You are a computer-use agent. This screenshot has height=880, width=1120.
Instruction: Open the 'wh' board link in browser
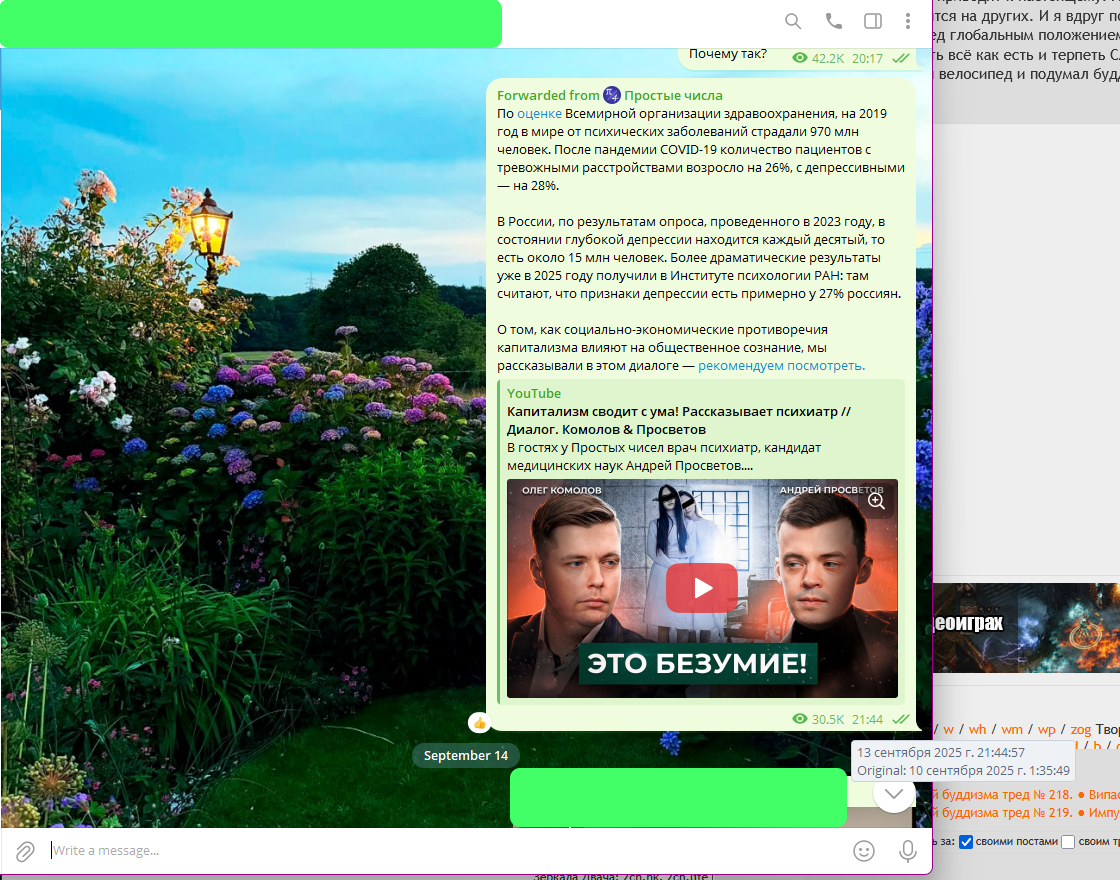coord(977,729)
